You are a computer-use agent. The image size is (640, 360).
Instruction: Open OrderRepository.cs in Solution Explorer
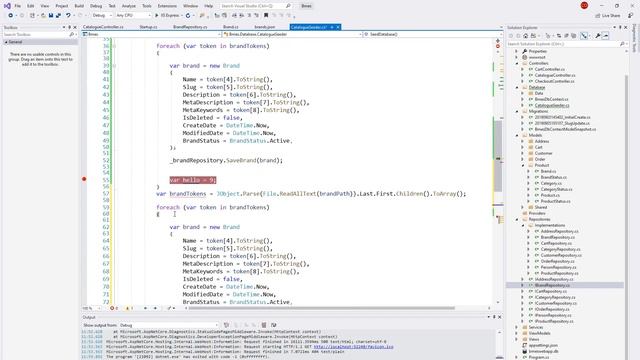click(x=558, y=261)
